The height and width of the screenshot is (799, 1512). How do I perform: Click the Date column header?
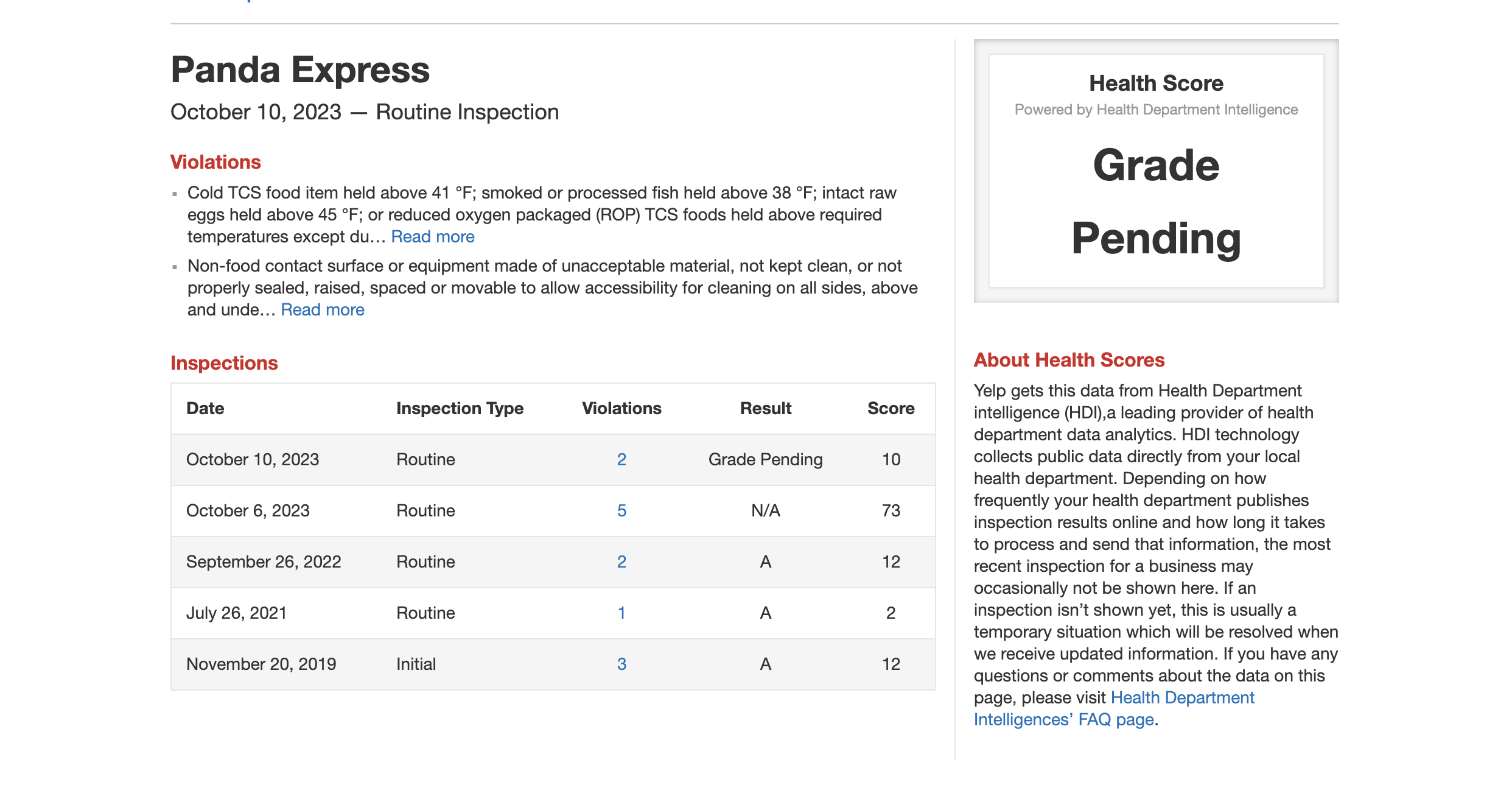coord(205,409)
